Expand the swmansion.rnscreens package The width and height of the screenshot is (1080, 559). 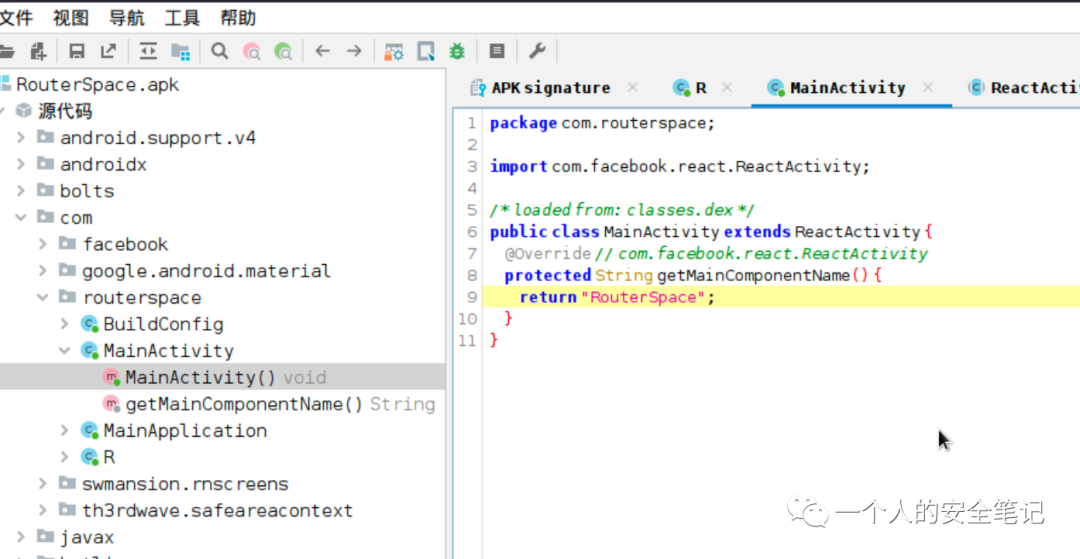(43, 484)
